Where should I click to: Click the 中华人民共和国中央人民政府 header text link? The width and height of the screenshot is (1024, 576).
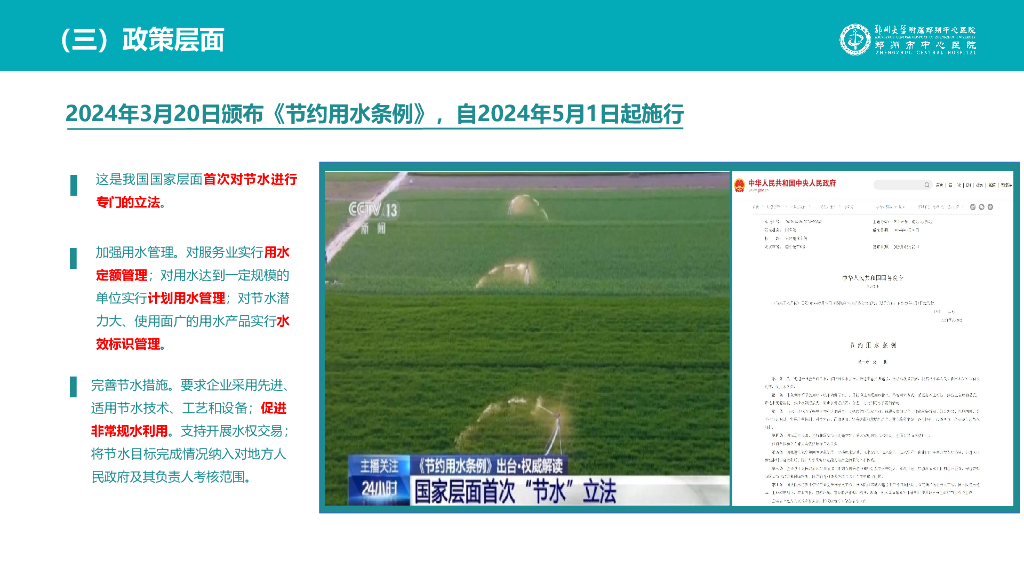(791, 183)
